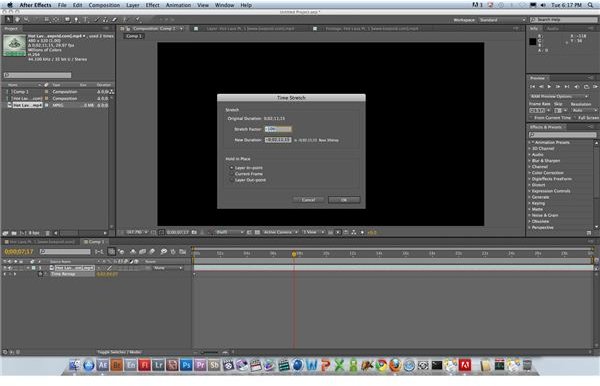Expand Keying effects category
The width and height of the screenshot is (600, 386).
tap(530, 203)
